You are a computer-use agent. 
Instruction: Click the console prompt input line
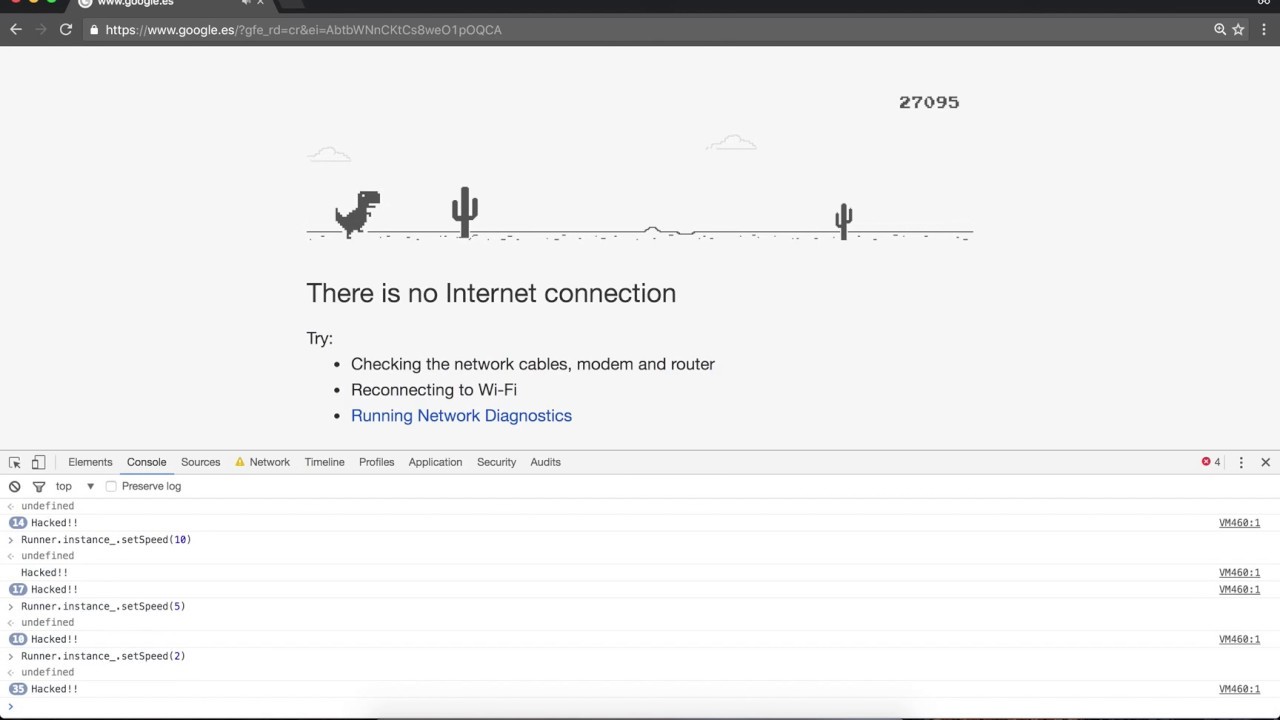click(640, 707)
